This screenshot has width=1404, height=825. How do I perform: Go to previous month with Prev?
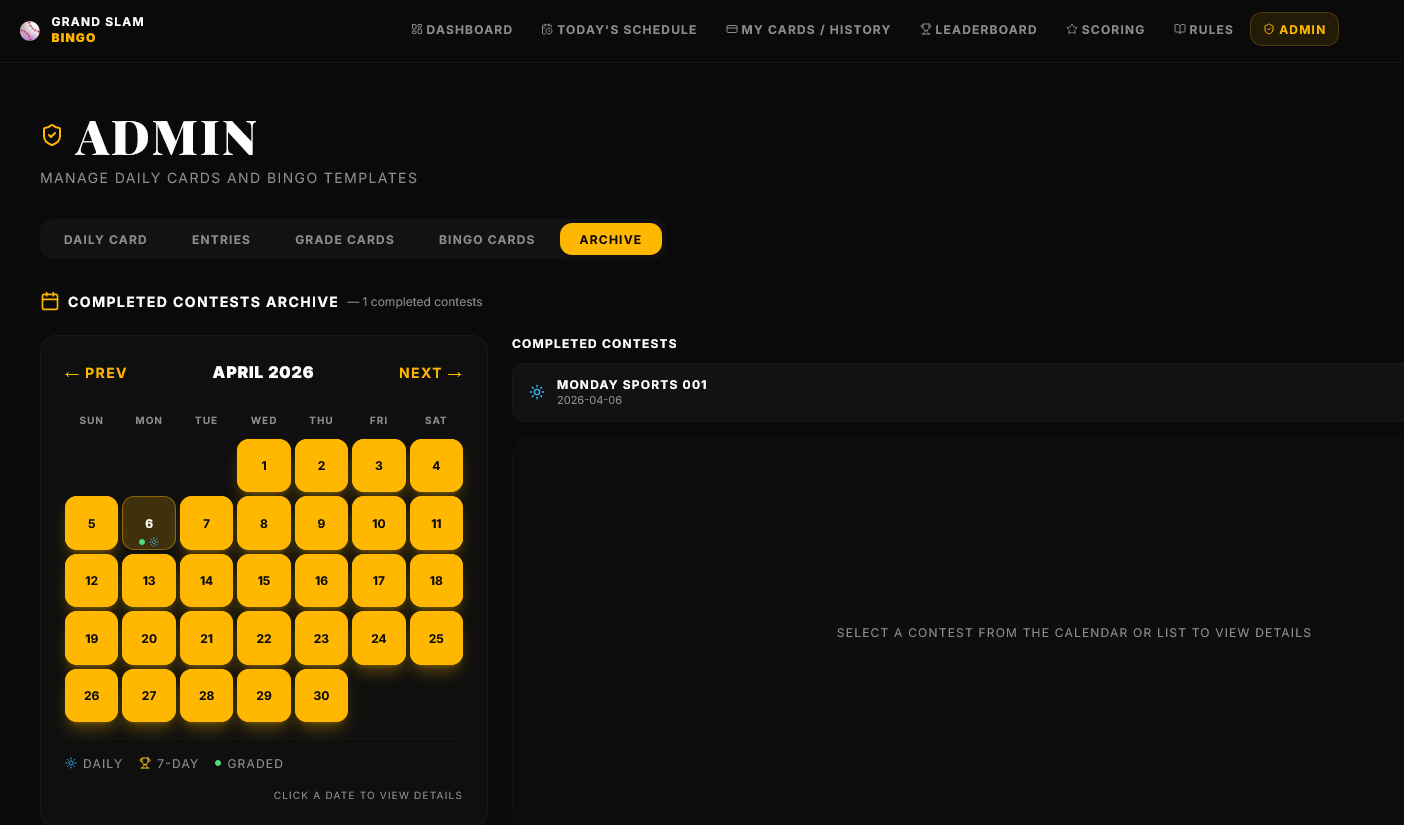pyautogui.click(x=96, y=373)
